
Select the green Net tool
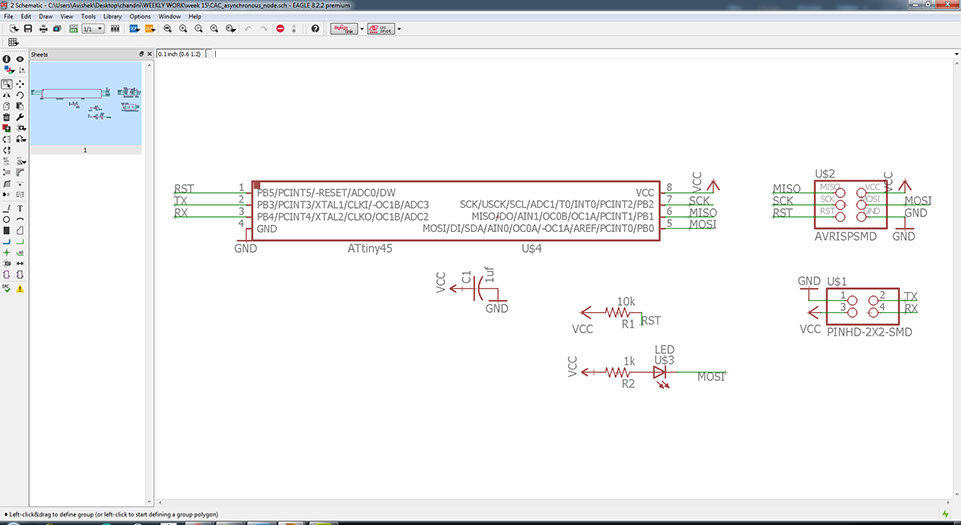[20, 242]
